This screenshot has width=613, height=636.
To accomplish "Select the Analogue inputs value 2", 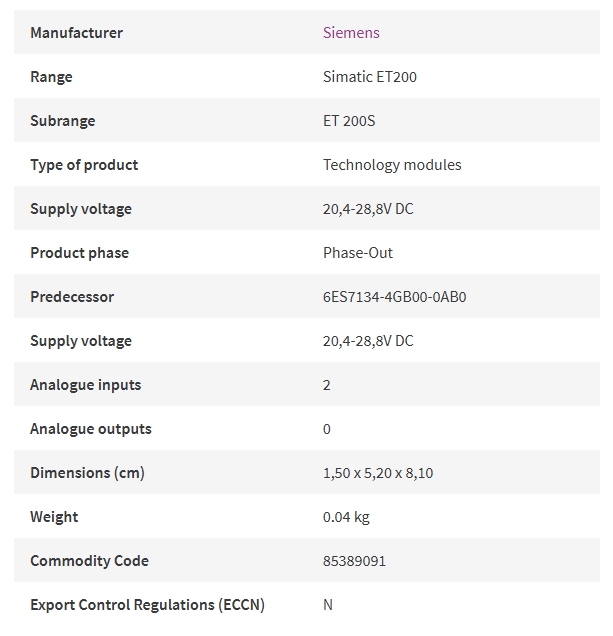I will pyautogui.click(x=327, y=385).
